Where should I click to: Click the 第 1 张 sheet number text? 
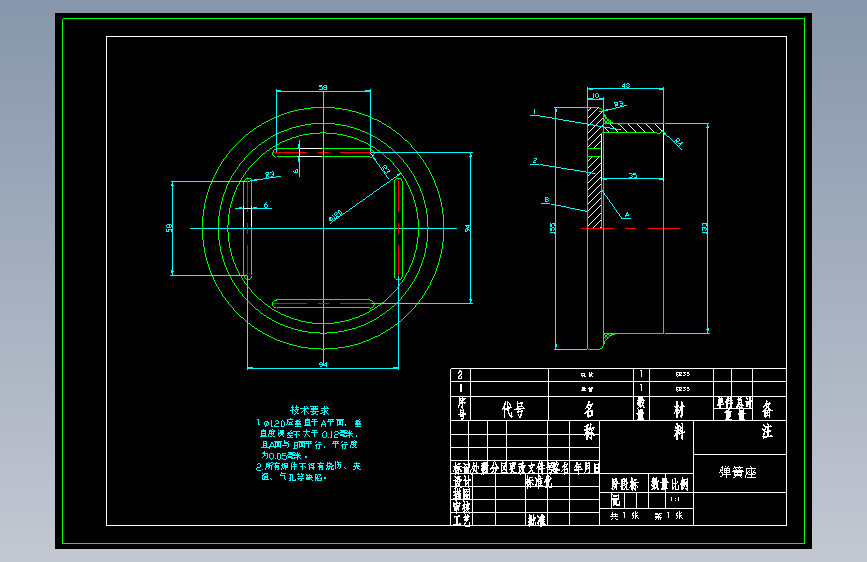pyautogui.click(x=668, y=516)
